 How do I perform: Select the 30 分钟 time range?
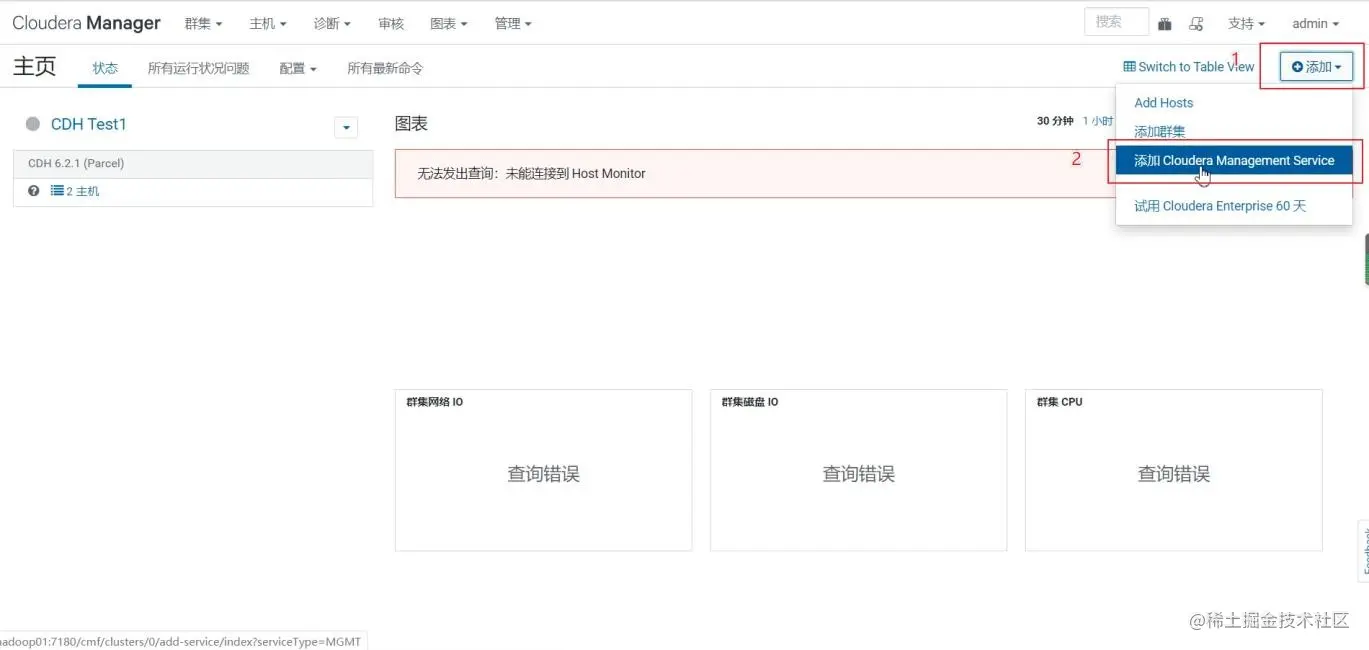(x=1055, y=121)
